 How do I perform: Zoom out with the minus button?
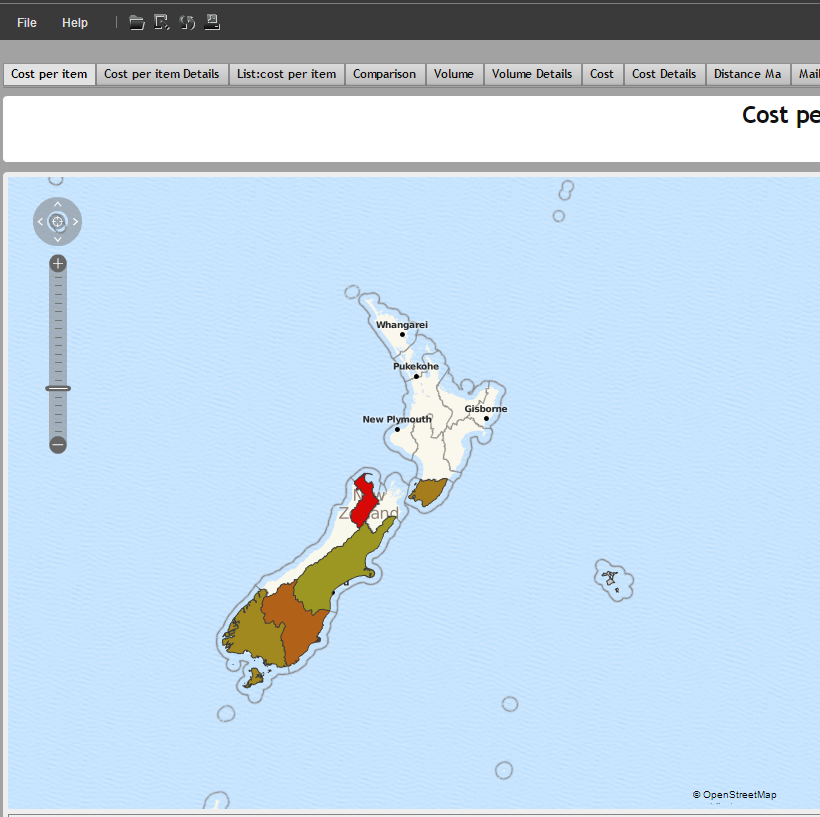57,444
